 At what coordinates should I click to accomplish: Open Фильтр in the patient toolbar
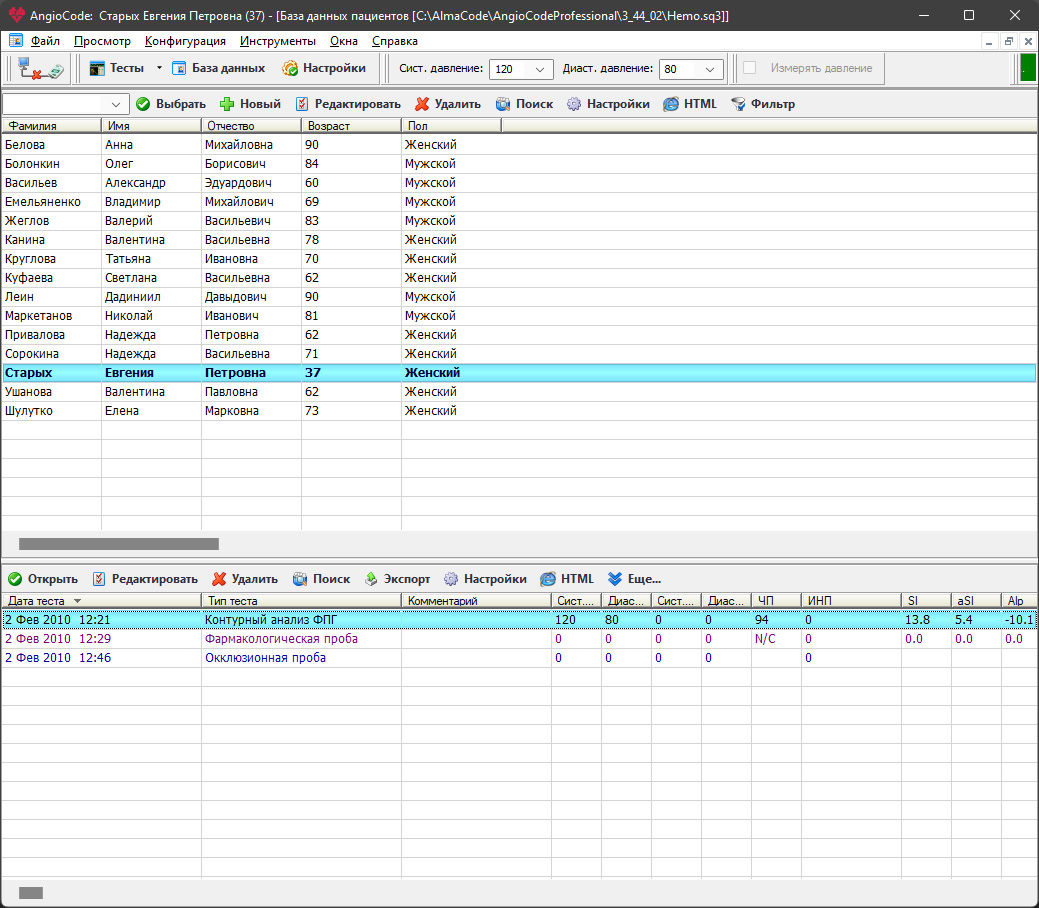click(763, 104)
